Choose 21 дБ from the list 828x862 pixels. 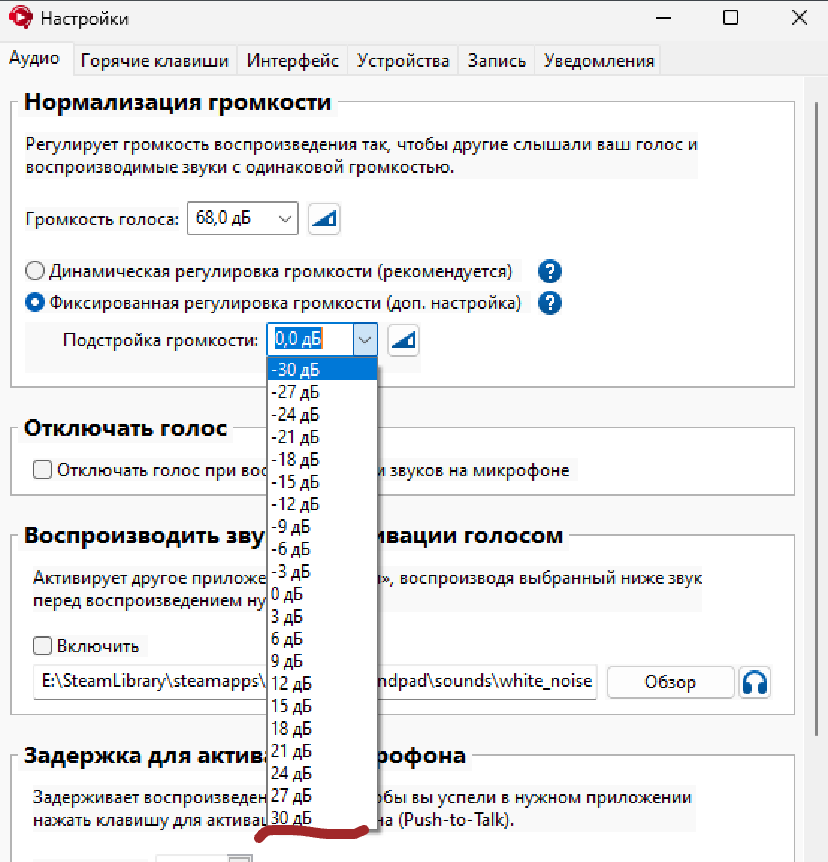coord(322,751)
